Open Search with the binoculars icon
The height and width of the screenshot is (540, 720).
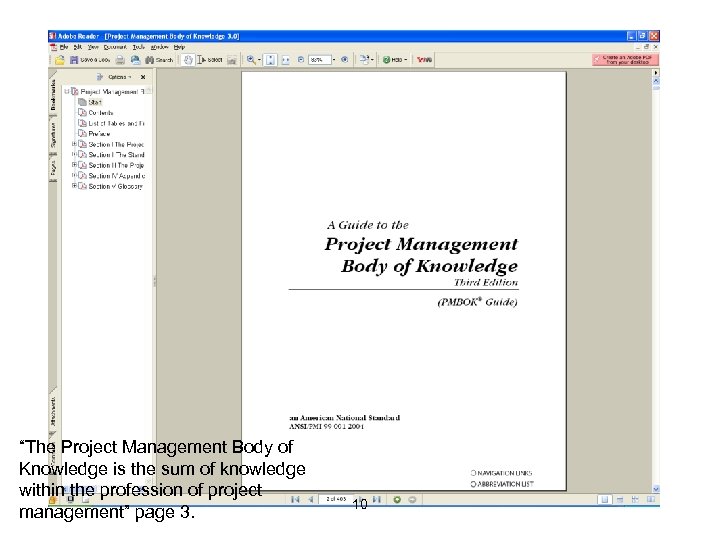click(x=159, y=60)
